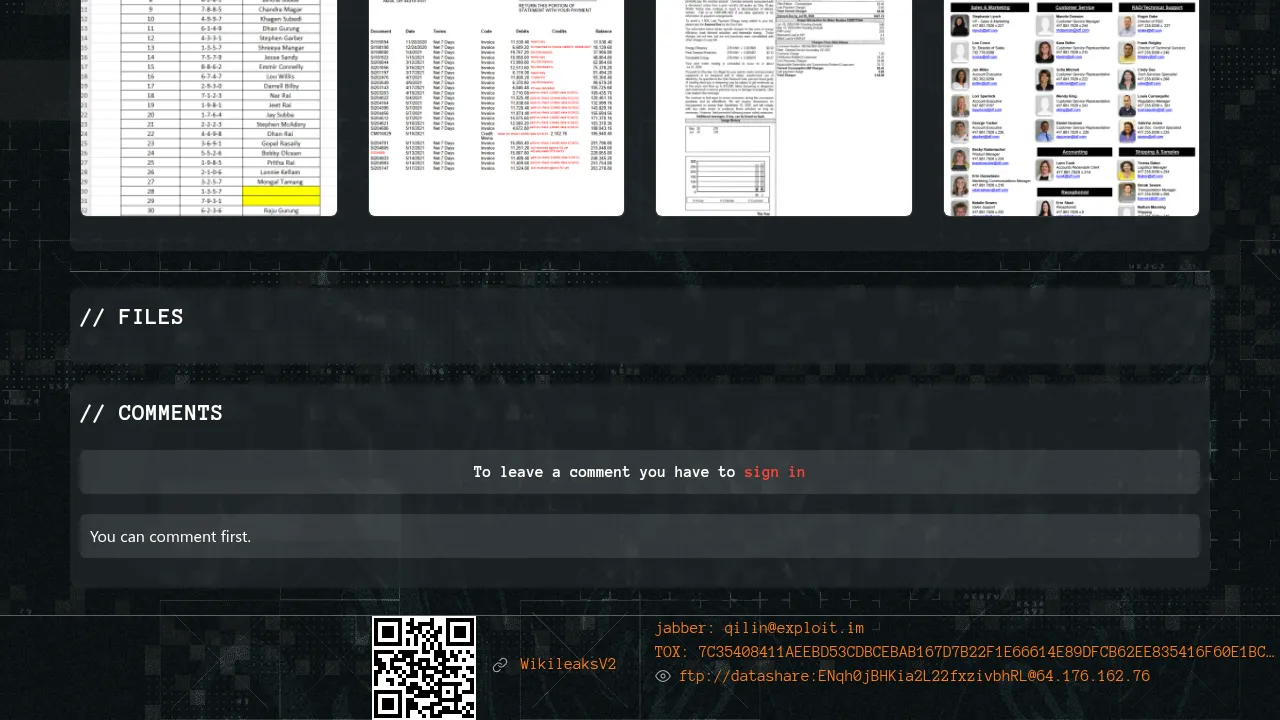The image size is (1280, 720).
Task: Click the // FILES section heading
Action: click(x=131, y=318)
